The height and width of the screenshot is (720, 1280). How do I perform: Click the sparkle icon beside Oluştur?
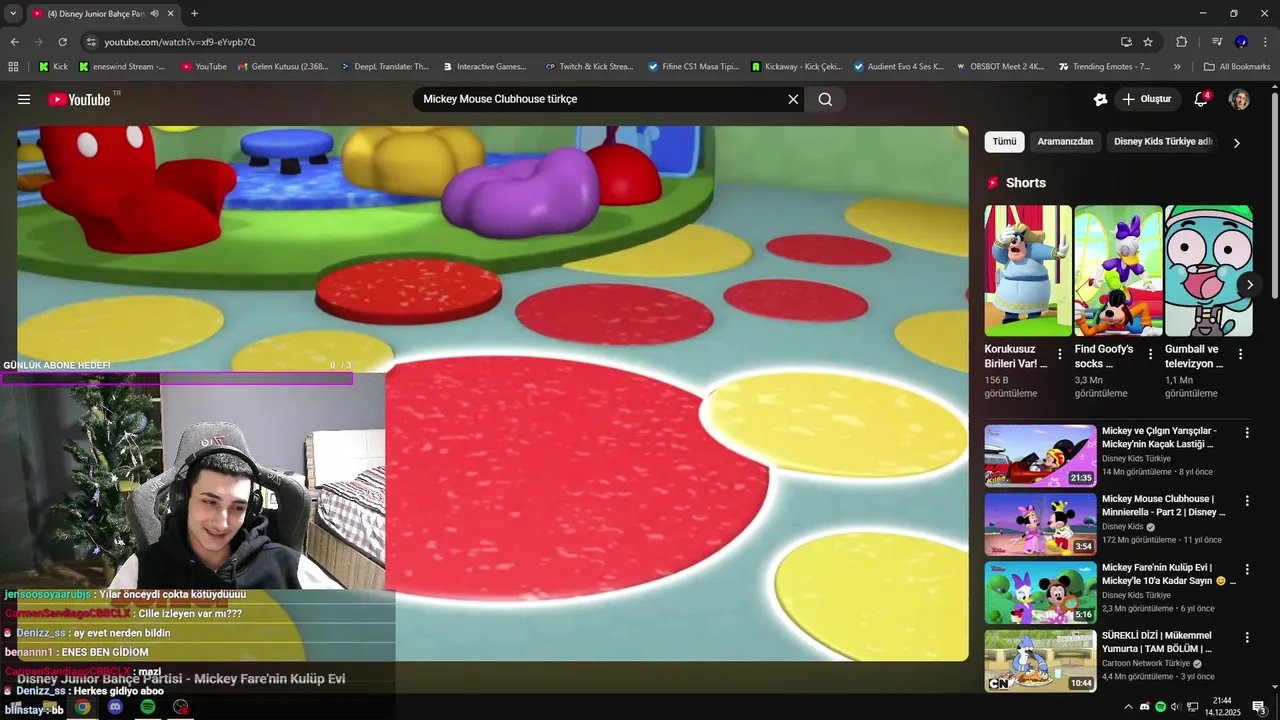[x=1100, y=99]
